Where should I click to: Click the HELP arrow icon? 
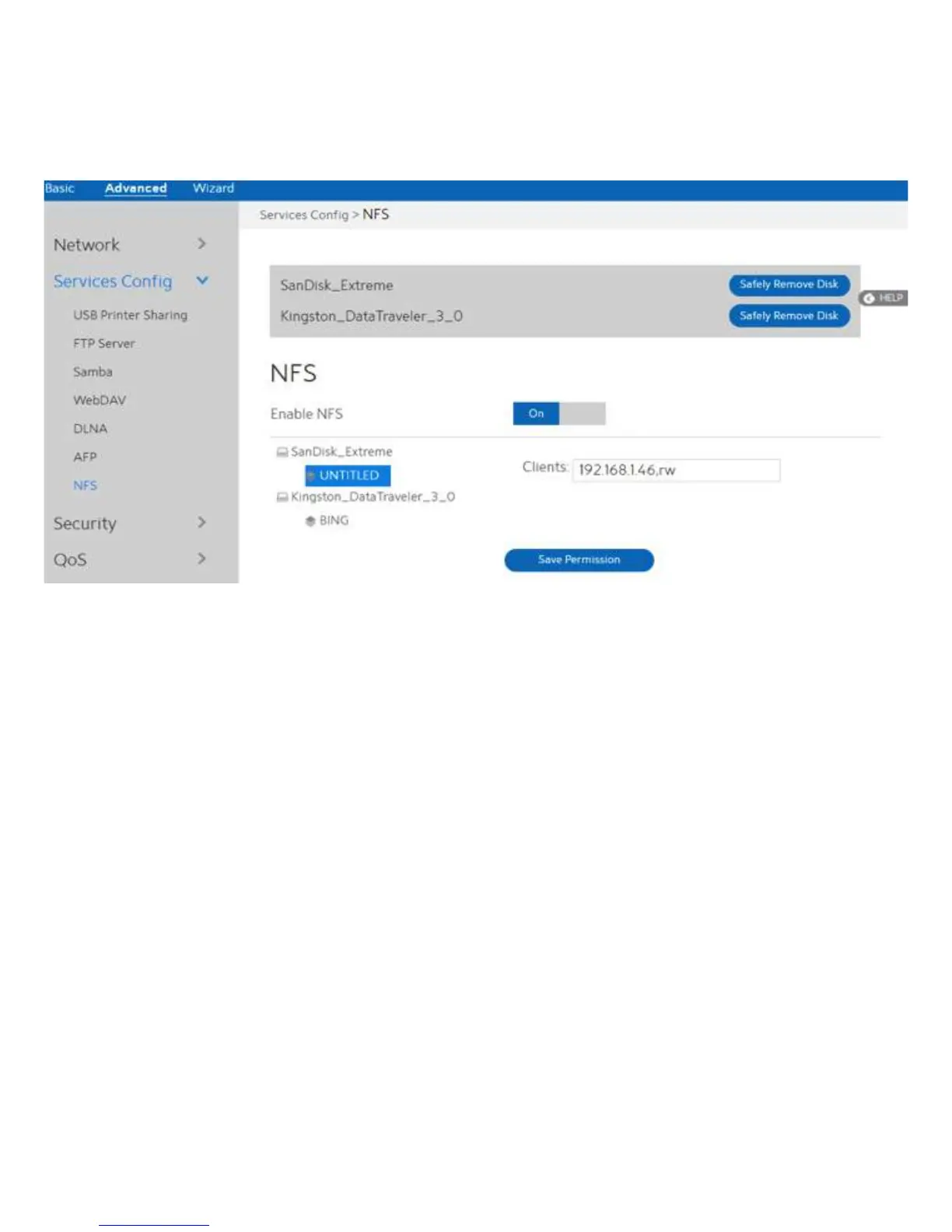pos(869,298)
